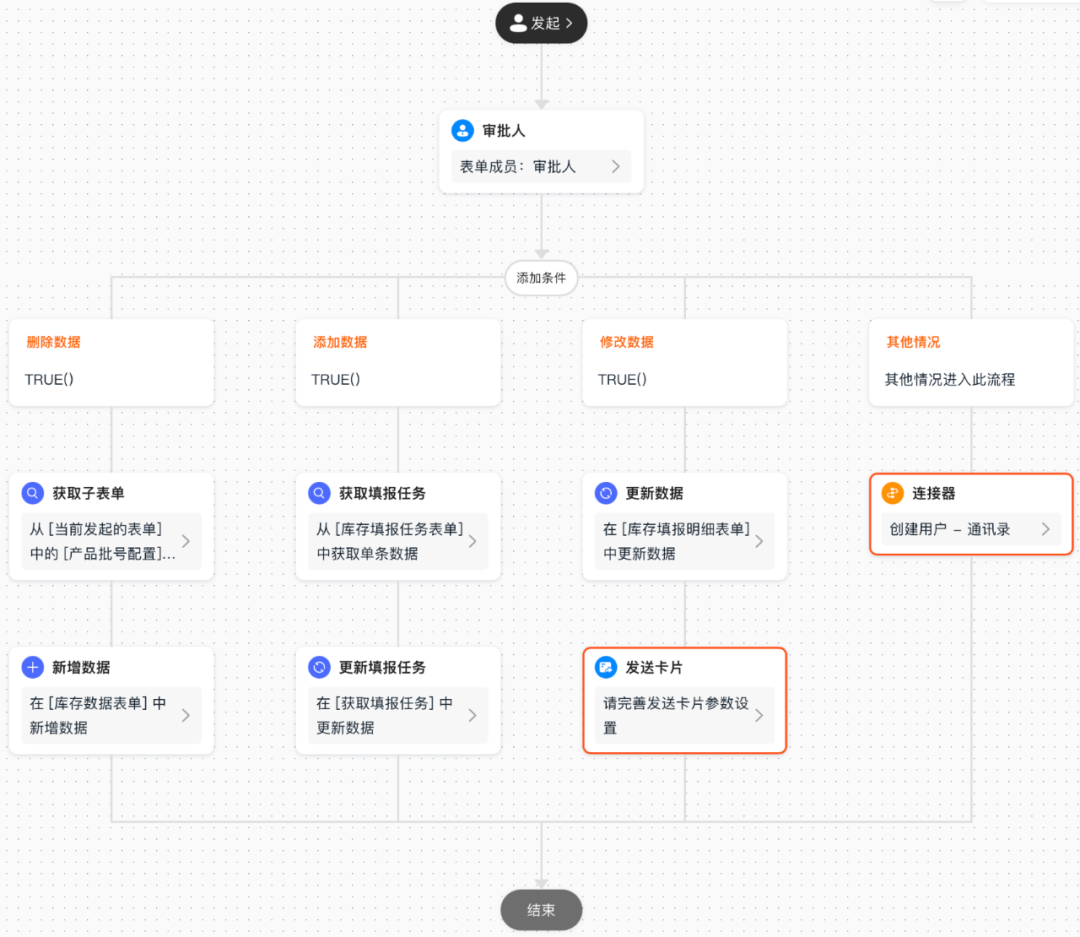Click the 发送卡片 card icon
Viewport: 1080px width, 937px height.
point(605,667)
